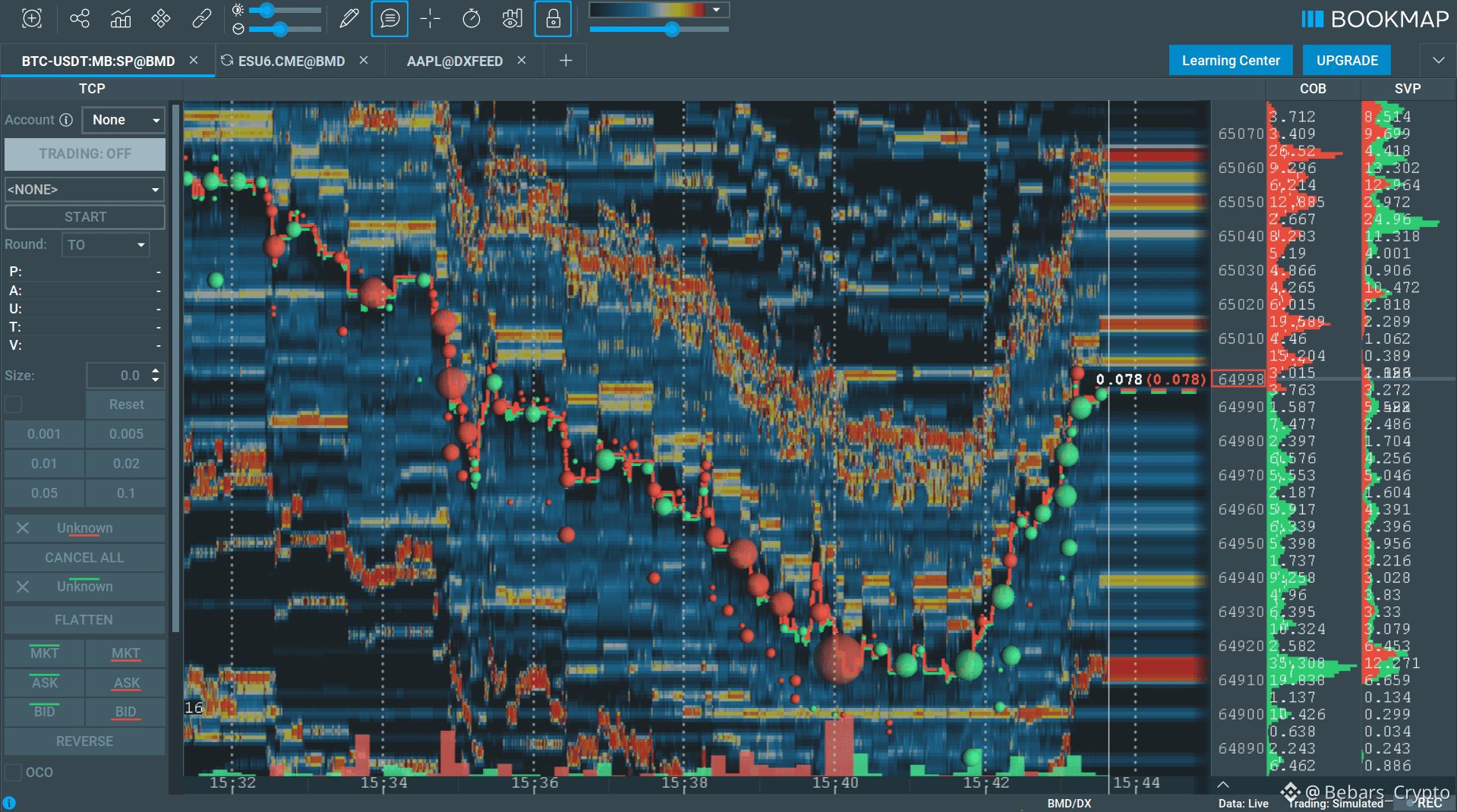
Task: Select the 0.1 size preset
Action: pyautogui.click(x=126, y=493)
